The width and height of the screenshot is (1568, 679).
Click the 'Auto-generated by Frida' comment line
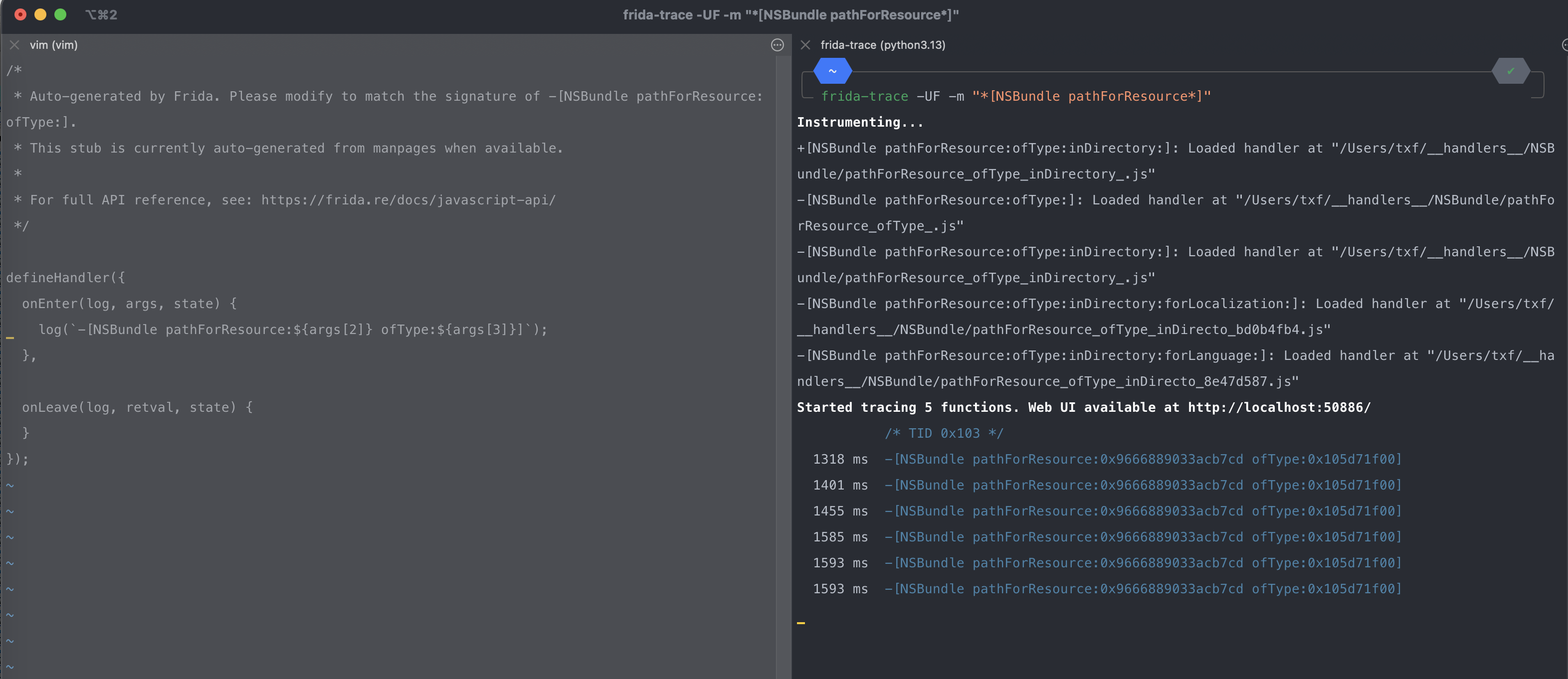click(385, 110)
